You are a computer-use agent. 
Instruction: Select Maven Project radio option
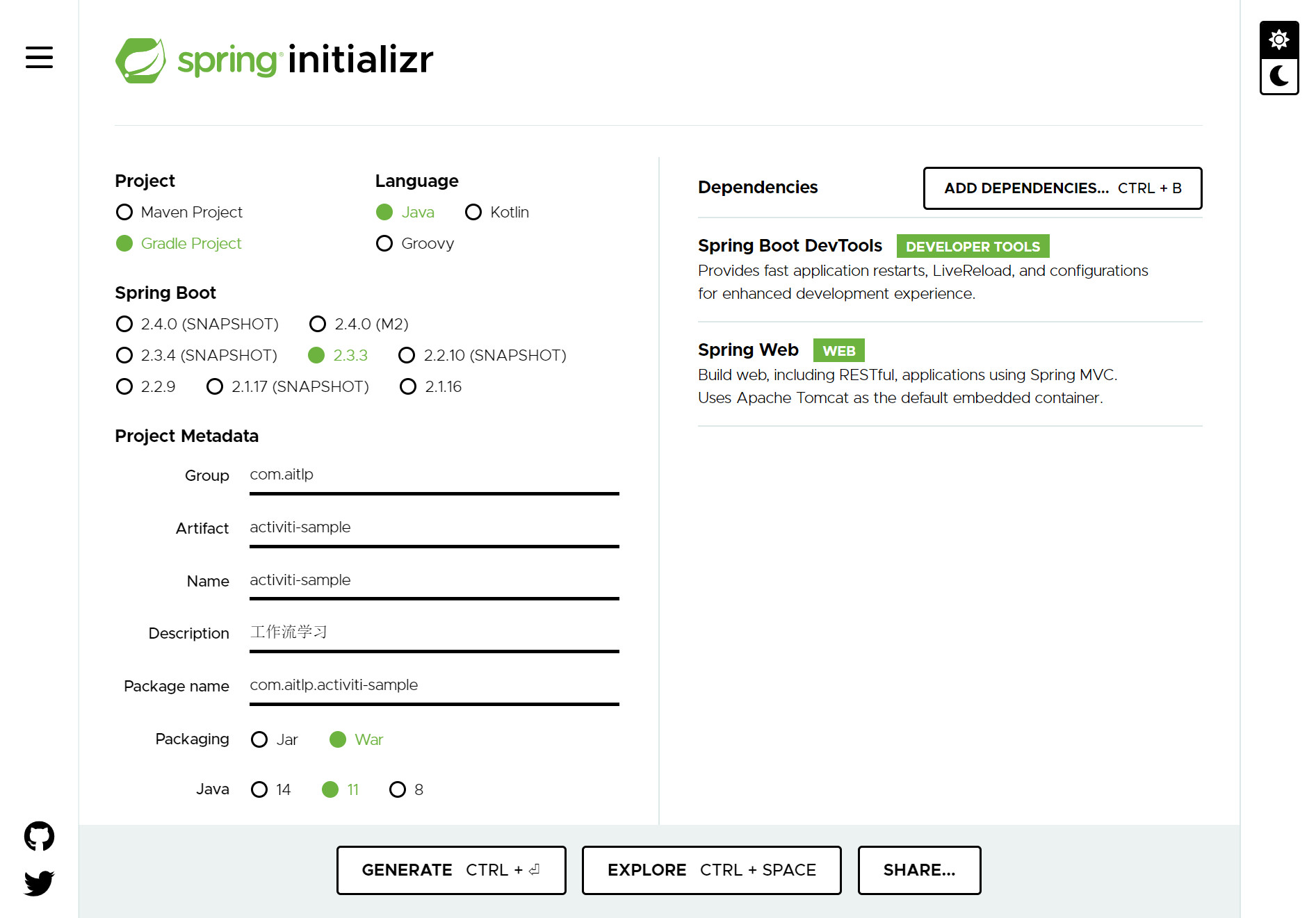click(x=124, y=212)
